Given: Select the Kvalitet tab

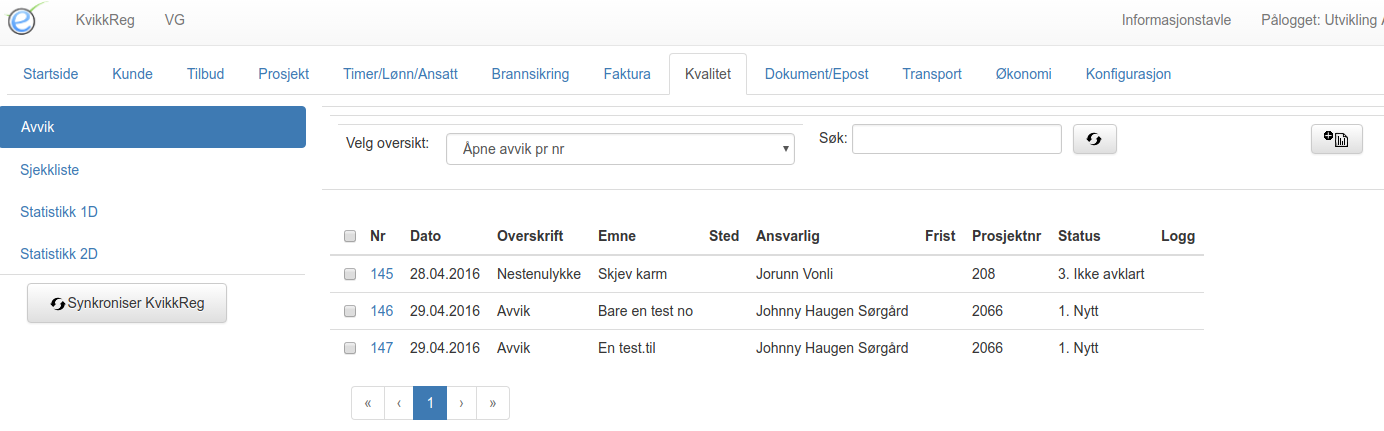Looking at the screenshot, I should pyautogui.click(x=708, y=74).
